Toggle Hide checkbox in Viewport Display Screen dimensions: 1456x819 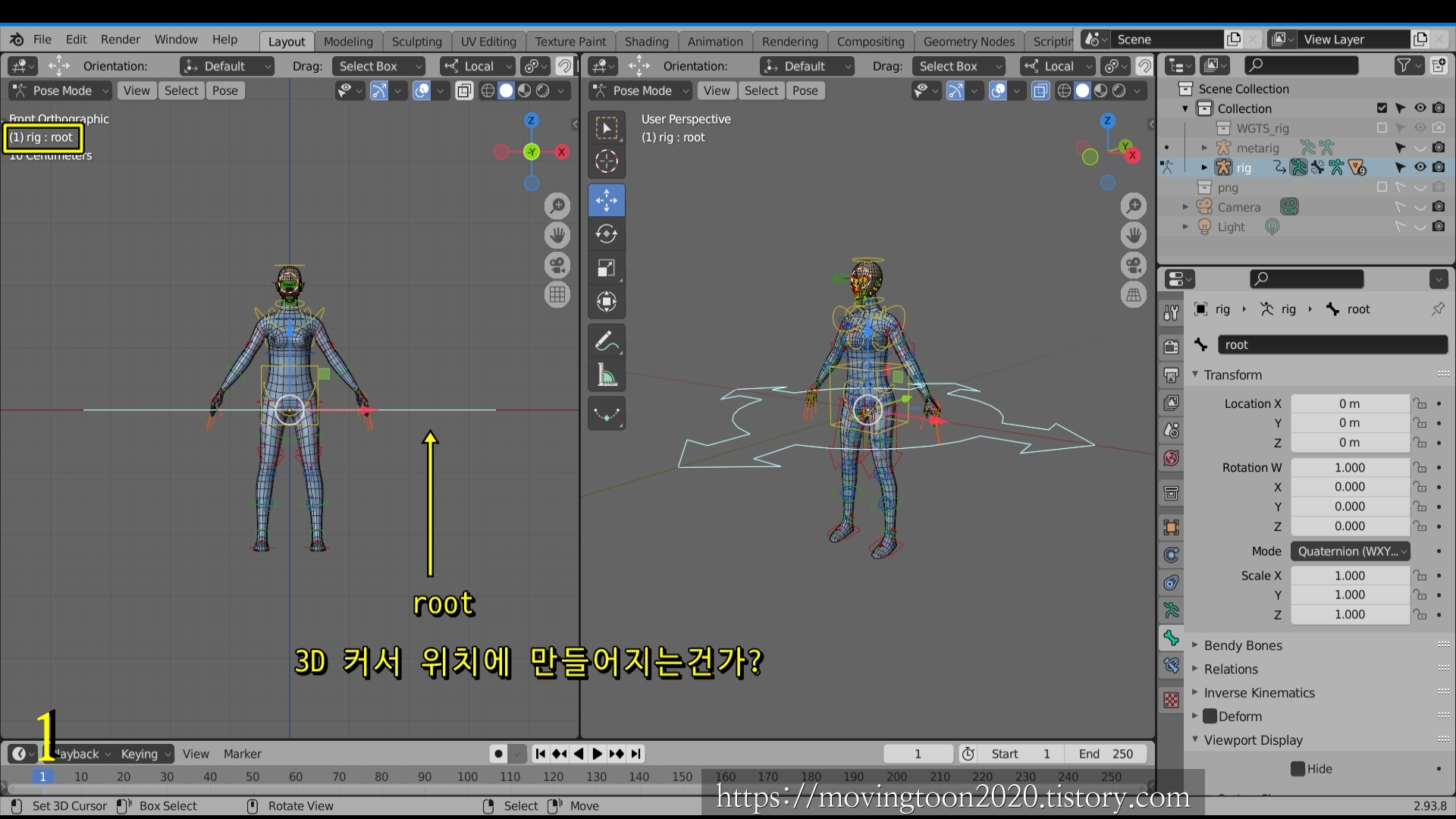[x=1298, y=769]
